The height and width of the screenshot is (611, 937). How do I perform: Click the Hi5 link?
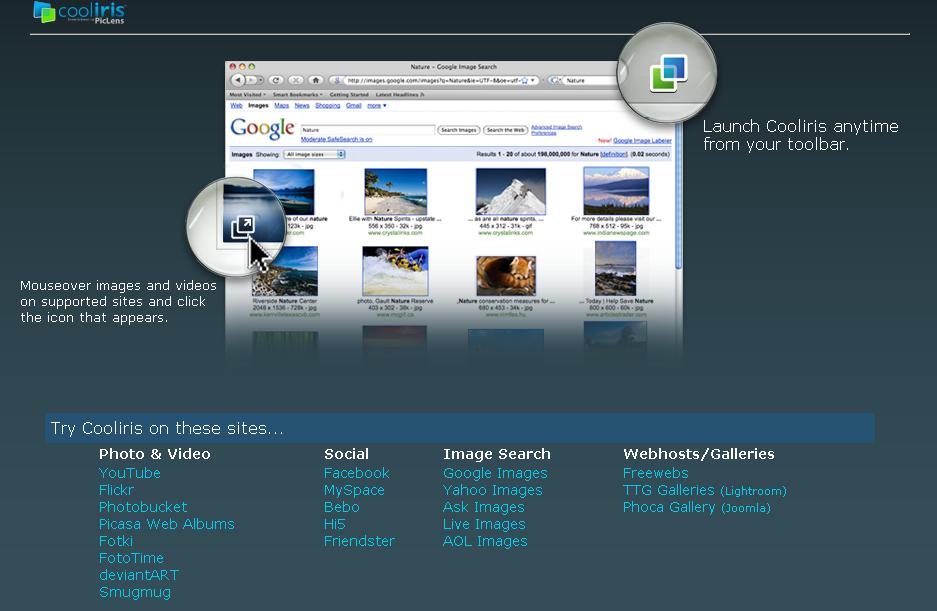(x=335, y=524)
